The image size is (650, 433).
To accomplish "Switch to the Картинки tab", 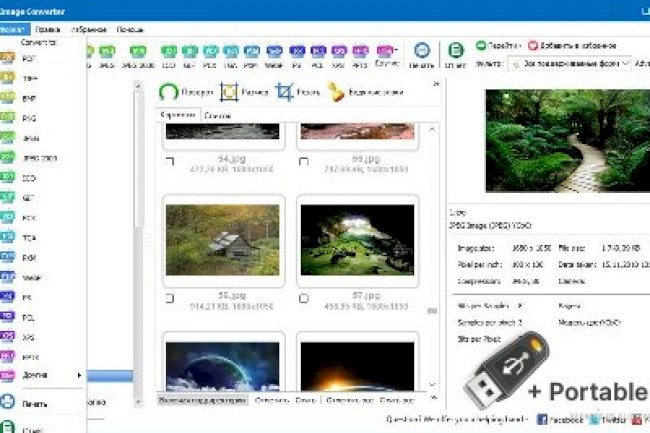I will click(x=178, y=115).
